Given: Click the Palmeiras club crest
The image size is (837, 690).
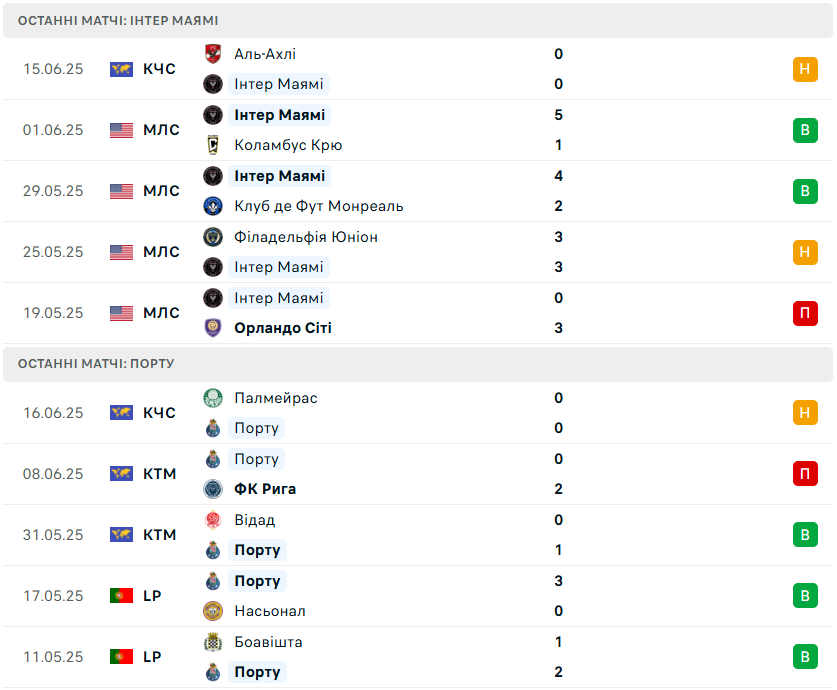Looking at the screenshot, I should coord(213,398).
